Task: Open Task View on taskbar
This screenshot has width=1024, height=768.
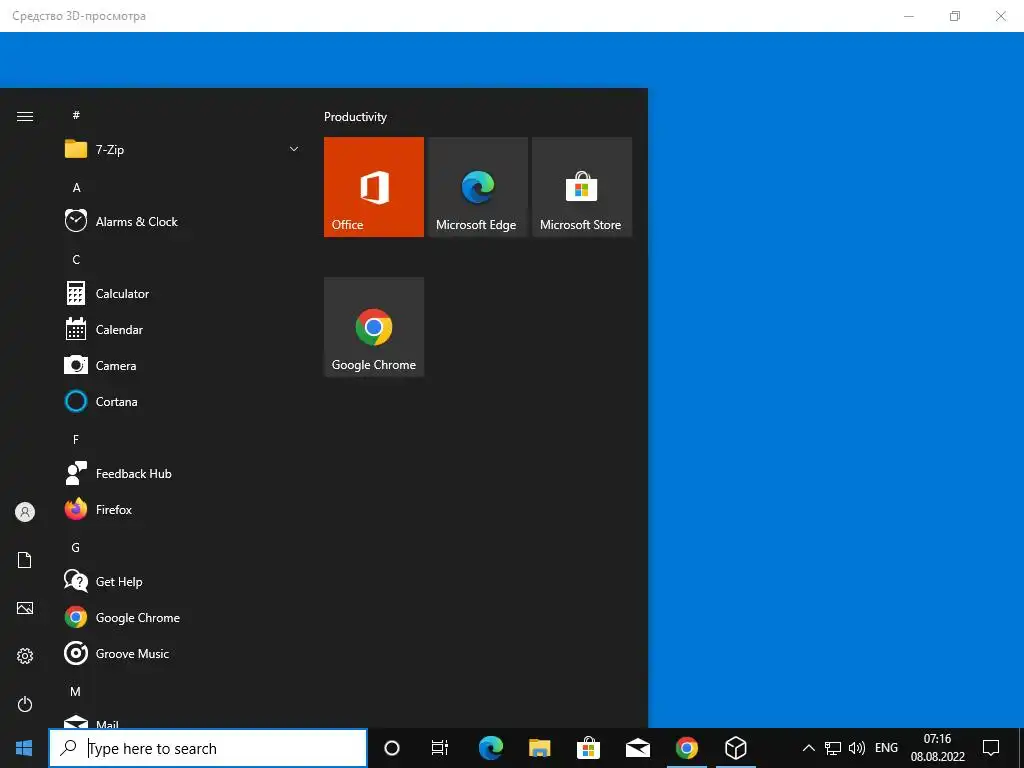Action: pos(440,748)
